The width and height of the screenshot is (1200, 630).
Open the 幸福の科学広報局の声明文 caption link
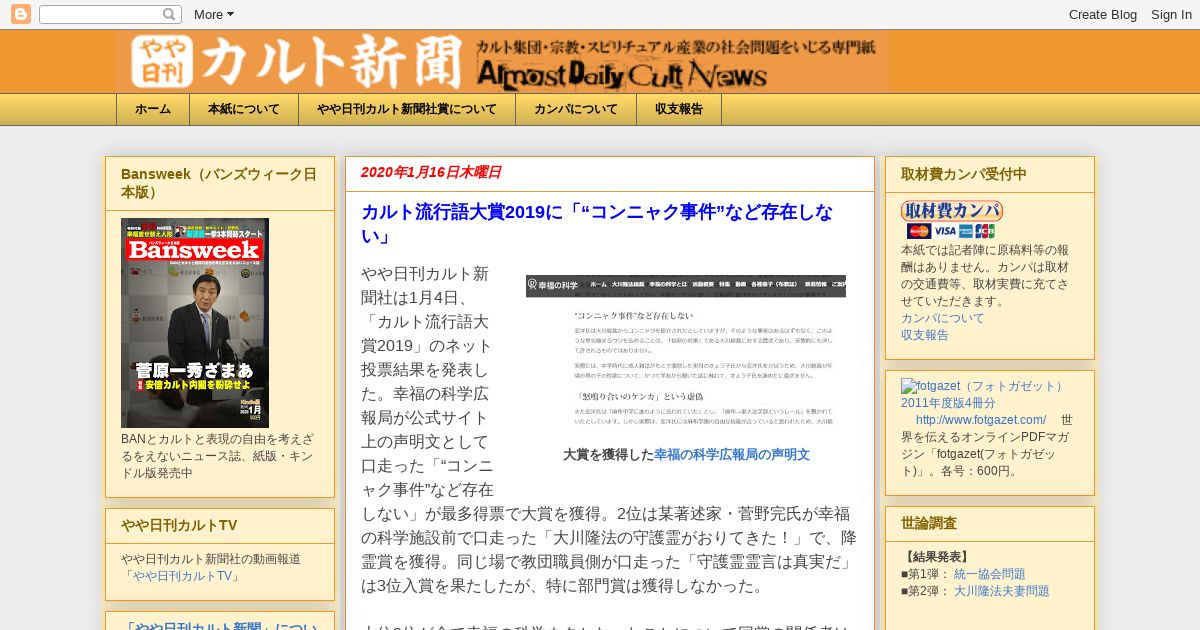coord(732,454)
